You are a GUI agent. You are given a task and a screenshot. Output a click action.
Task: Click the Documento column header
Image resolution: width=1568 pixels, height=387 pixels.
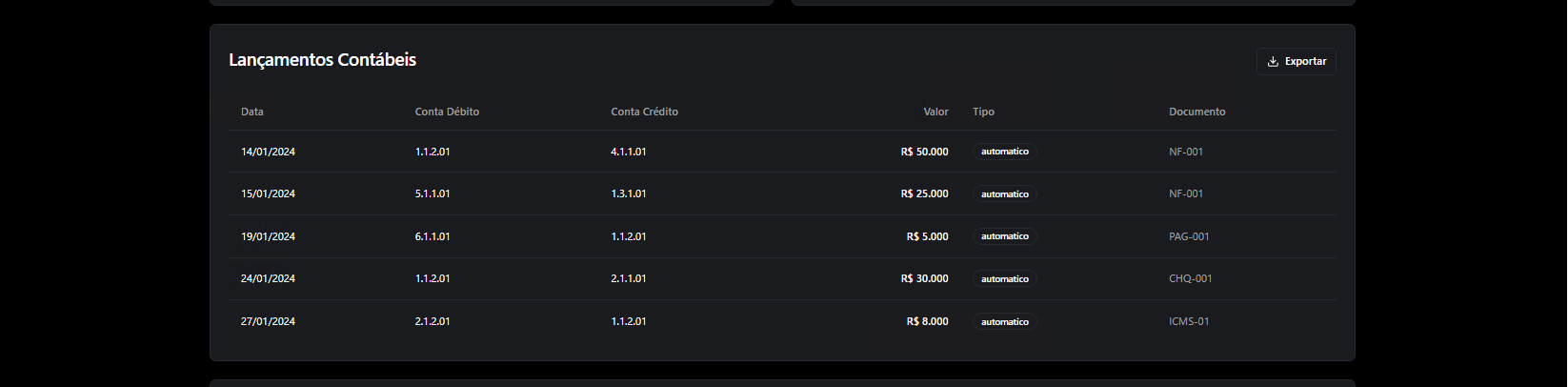(1197, 112)
